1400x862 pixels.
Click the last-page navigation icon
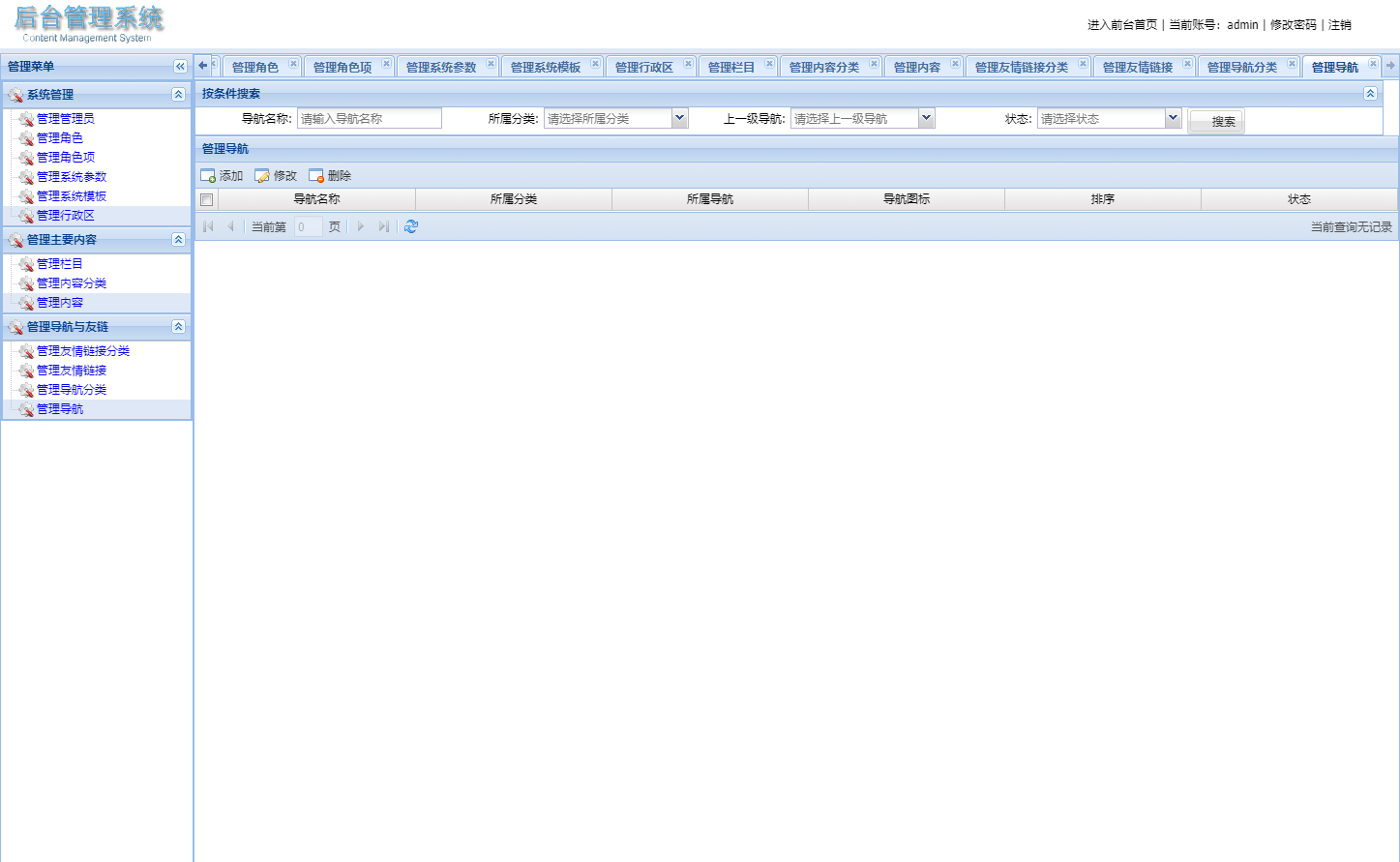pyautogui.click(x=384, y=225)
